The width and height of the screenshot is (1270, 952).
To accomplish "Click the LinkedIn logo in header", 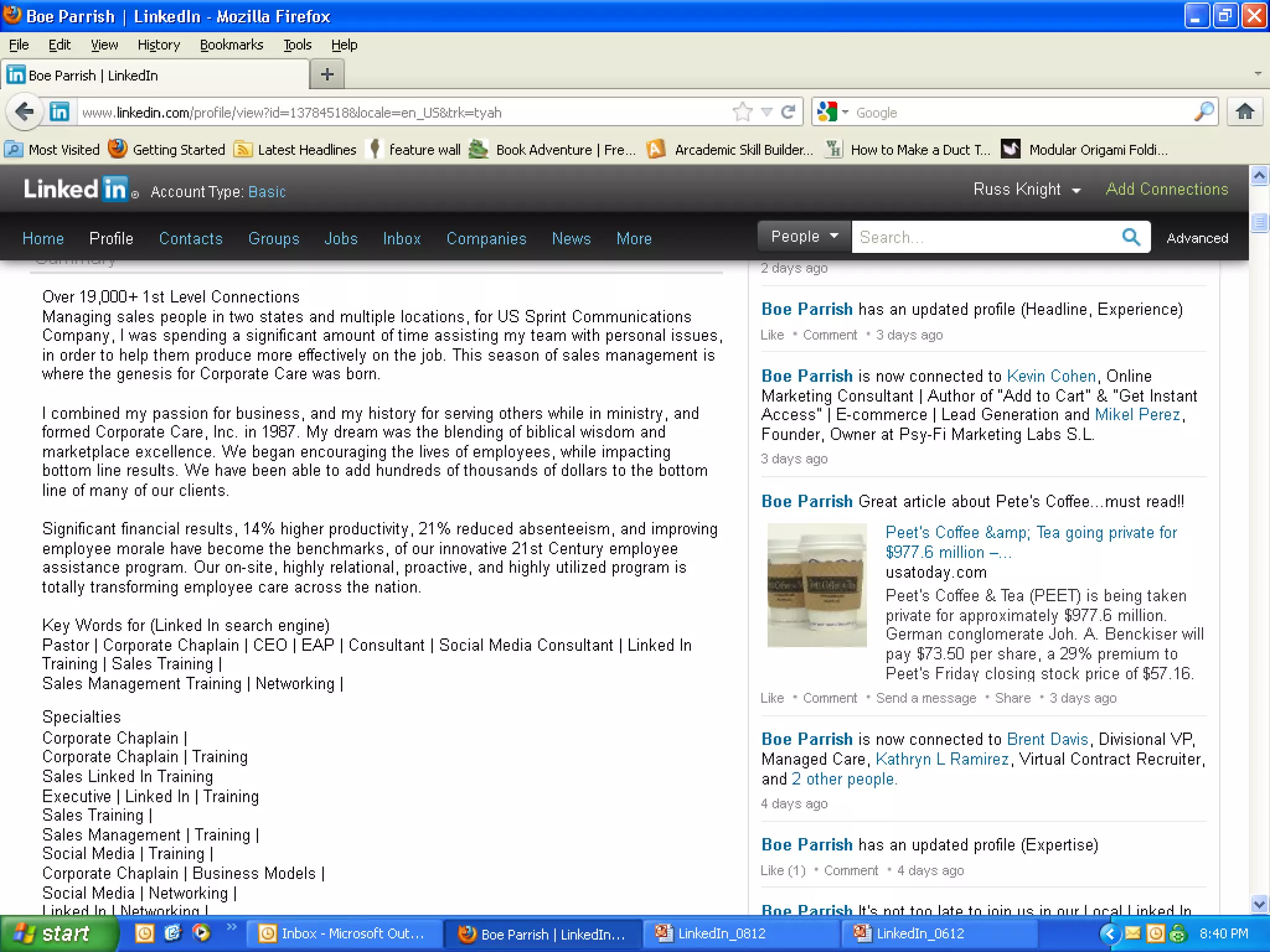I will click(75, 190).
